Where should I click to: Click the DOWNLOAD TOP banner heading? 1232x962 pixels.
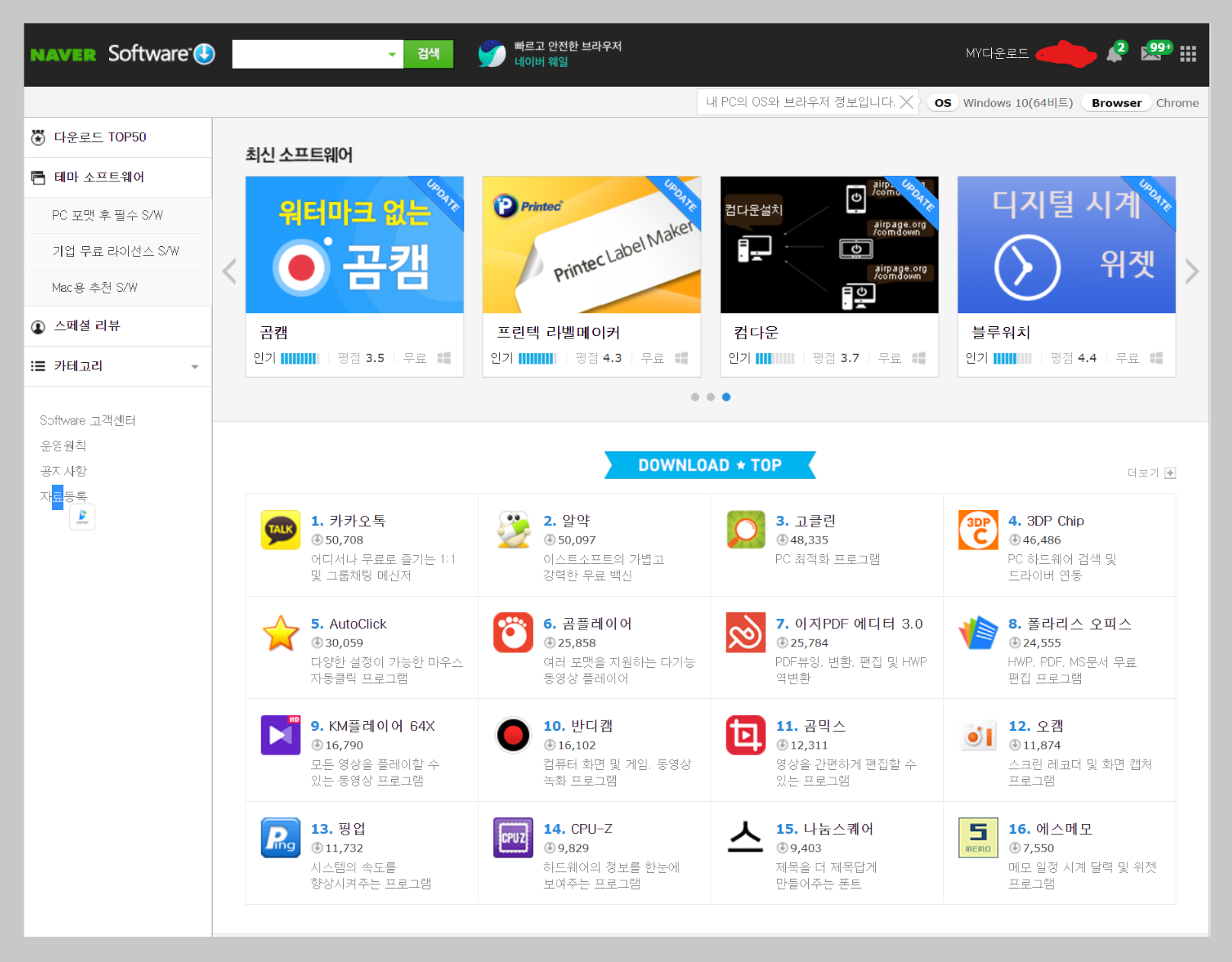(710, 465)
